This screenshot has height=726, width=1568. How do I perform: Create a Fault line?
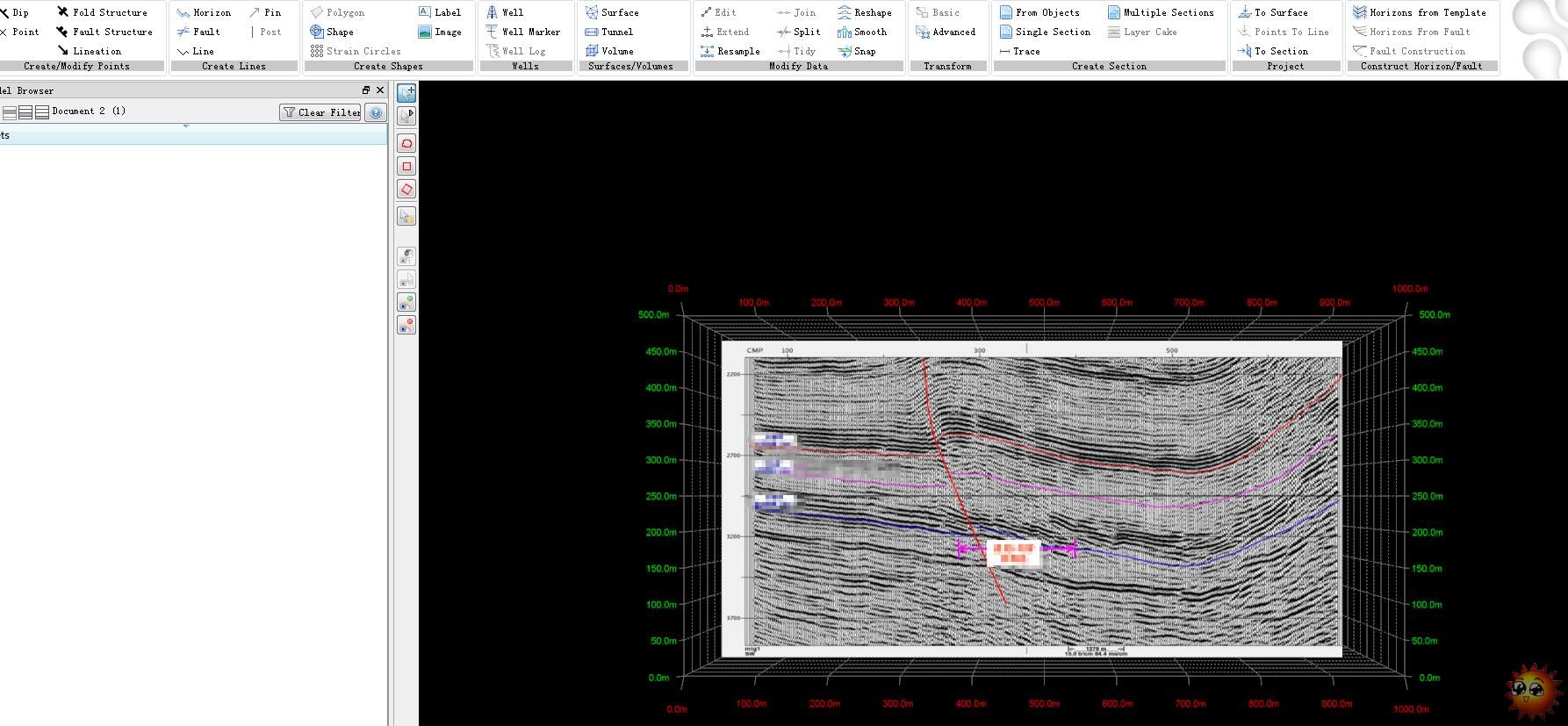coord(198,32)
